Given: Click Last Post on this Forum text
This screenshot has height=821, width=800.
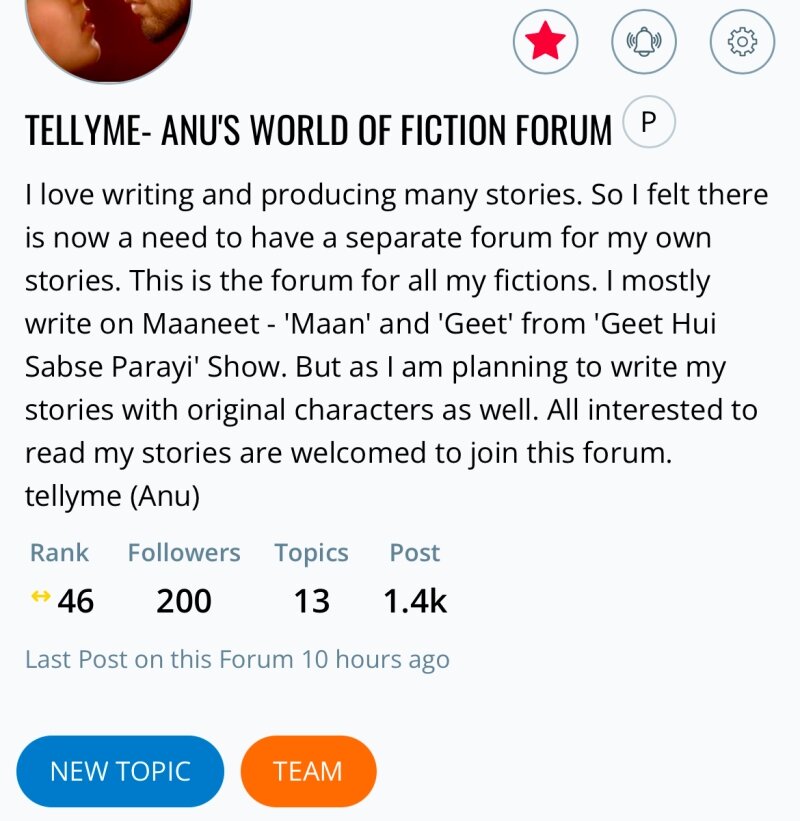Looking at the screenshot, I should tap(237, 660).
